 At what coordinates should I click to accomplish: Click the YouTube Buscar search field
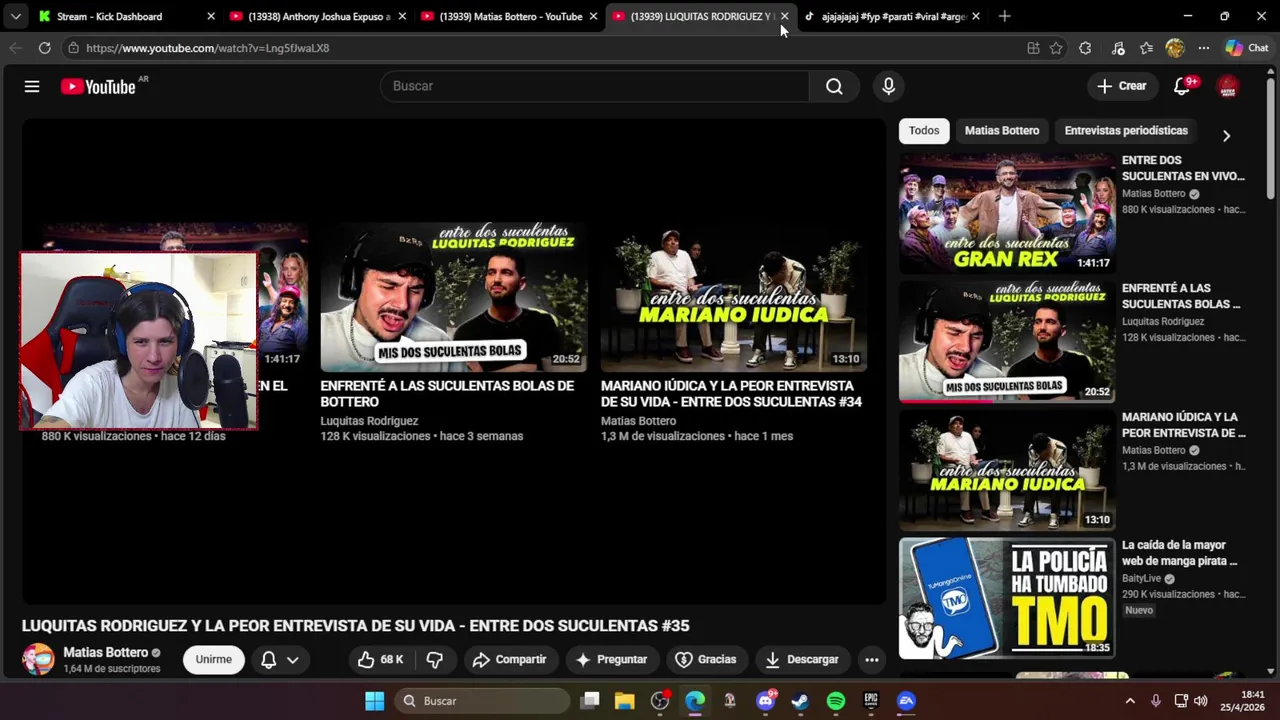594,86
